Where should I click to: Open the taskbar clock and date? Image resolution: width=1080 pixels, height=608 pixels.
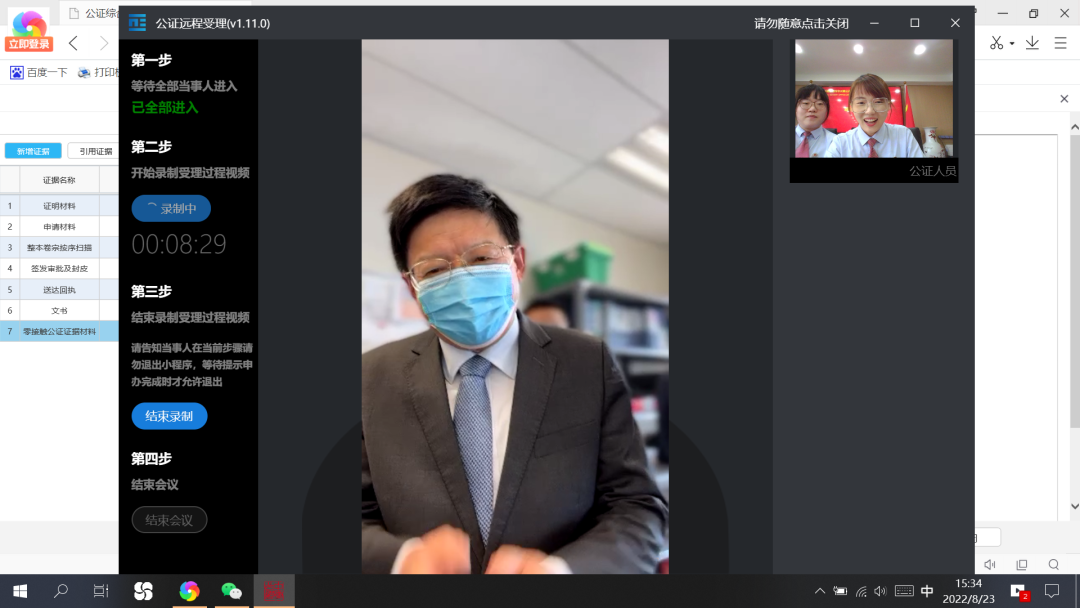click(968, 591)
